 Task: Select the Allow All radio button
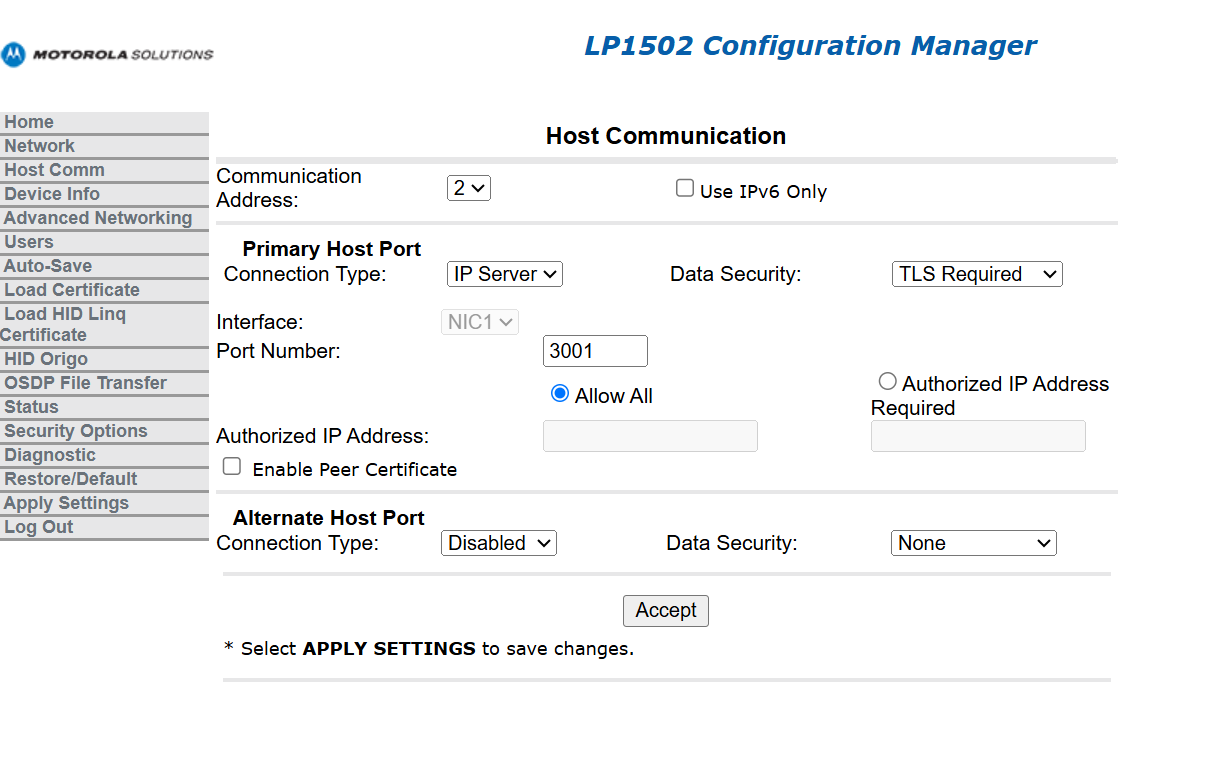pyautogui.click(x=560, y=394)
